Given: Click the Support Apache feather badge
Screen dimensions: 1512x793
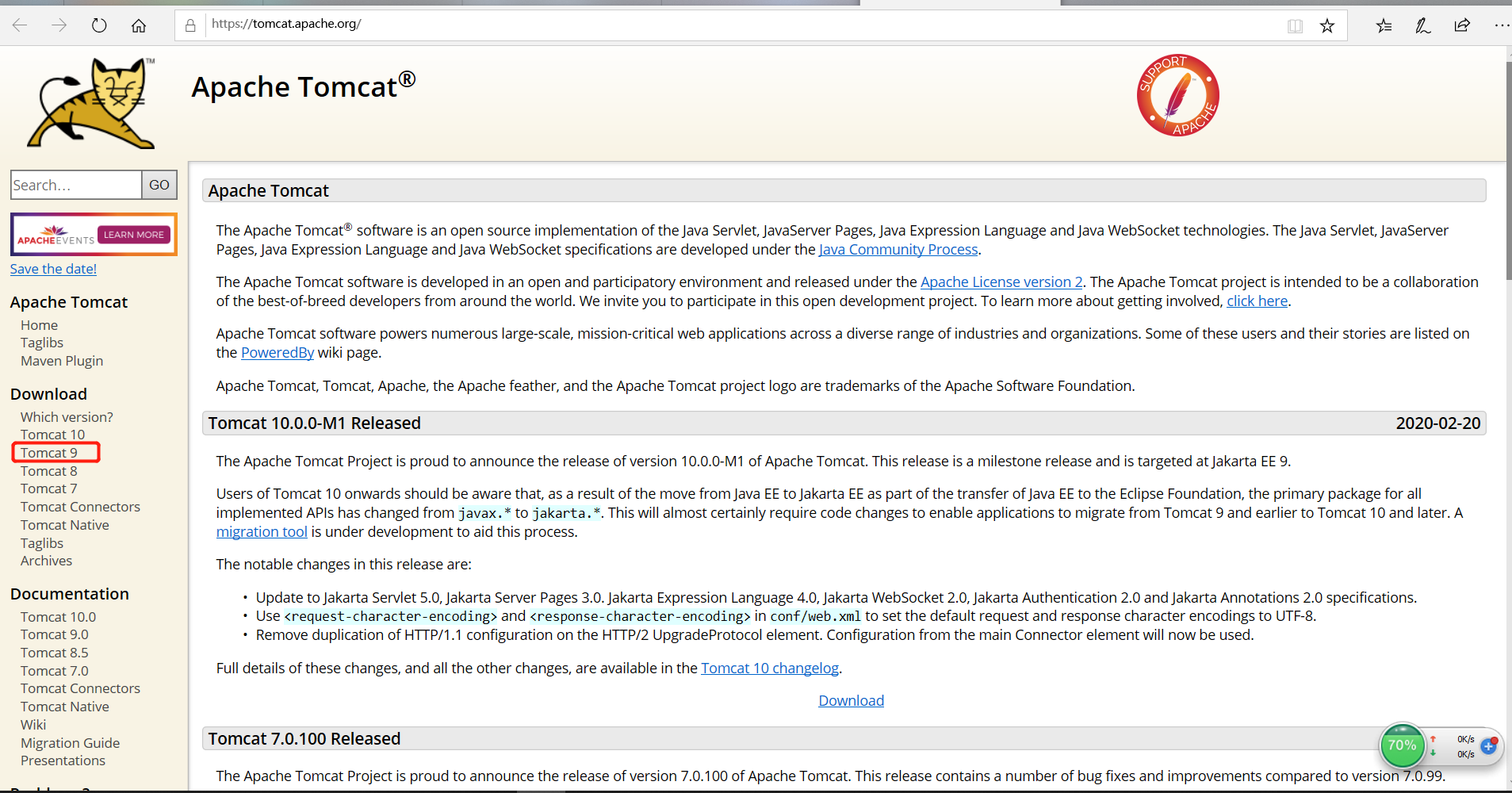Looking at the screenshot, I should tap(1177, 95).
